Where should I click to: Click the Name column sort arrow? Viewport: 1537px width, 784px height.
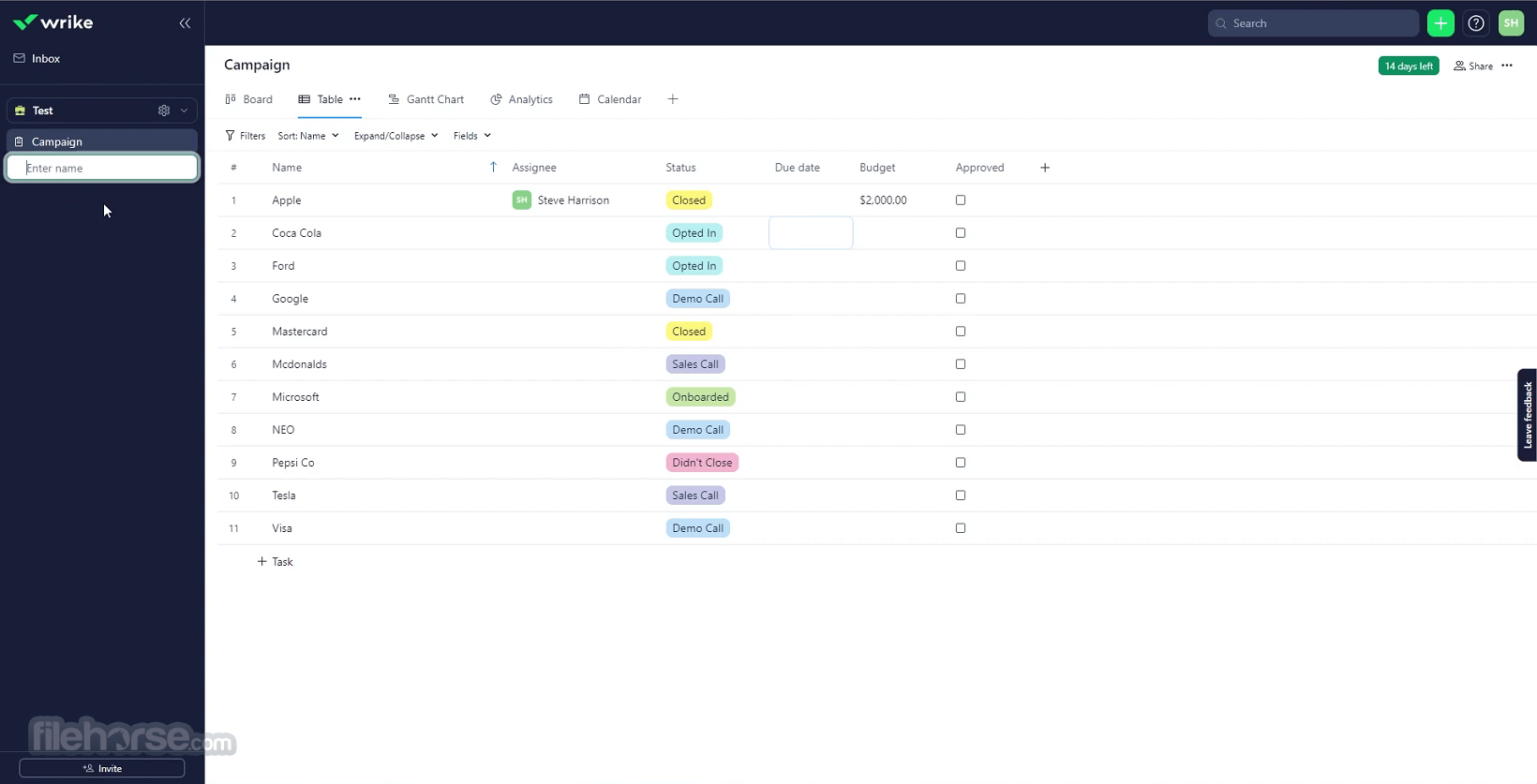(x=493, y=168)
